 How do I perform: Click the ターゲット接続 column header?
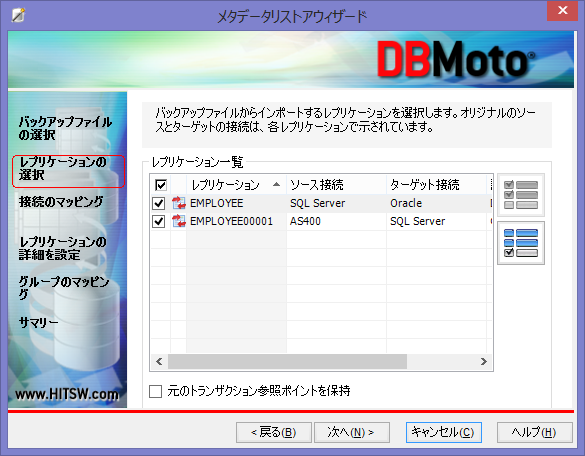click(437, 185)
